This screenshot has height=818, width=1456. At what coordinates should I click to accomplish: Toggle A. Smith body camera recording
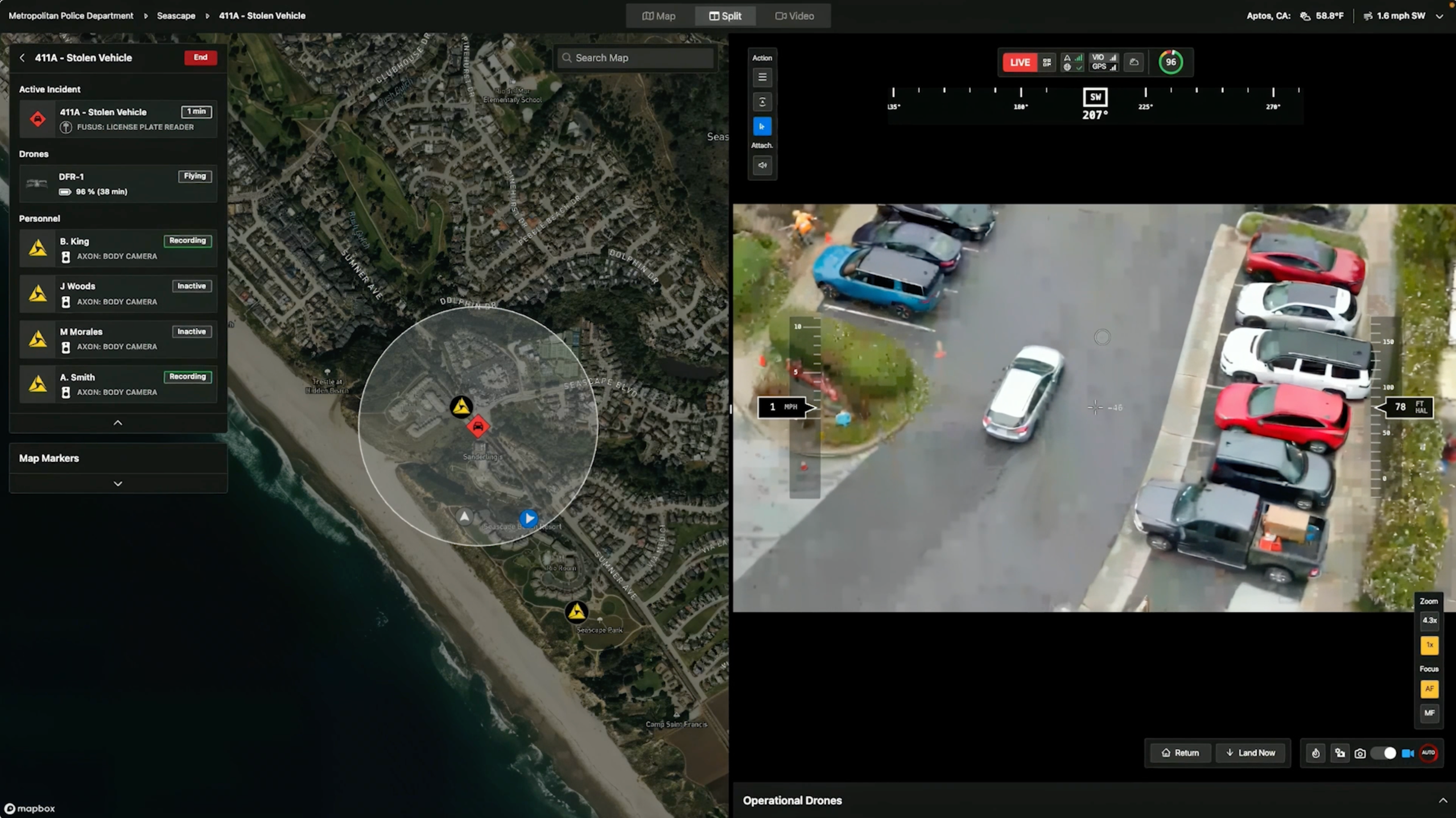point(187,377)
